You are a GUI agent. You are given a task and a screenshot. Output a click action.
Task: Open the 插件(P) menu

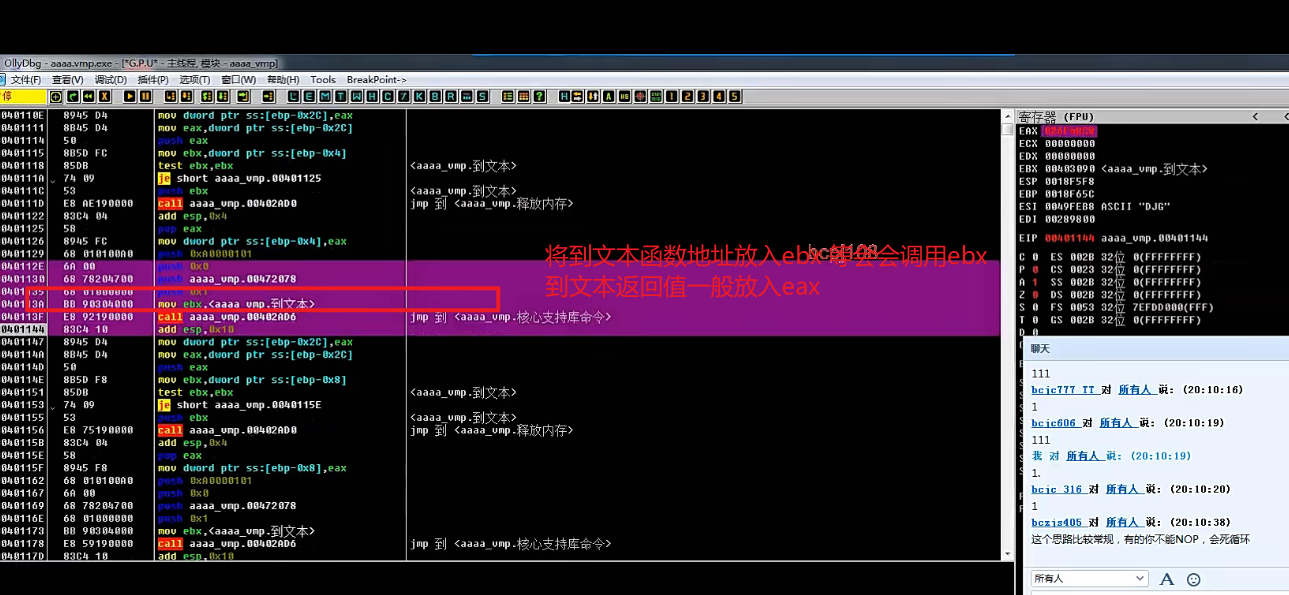tap(153, 80)
